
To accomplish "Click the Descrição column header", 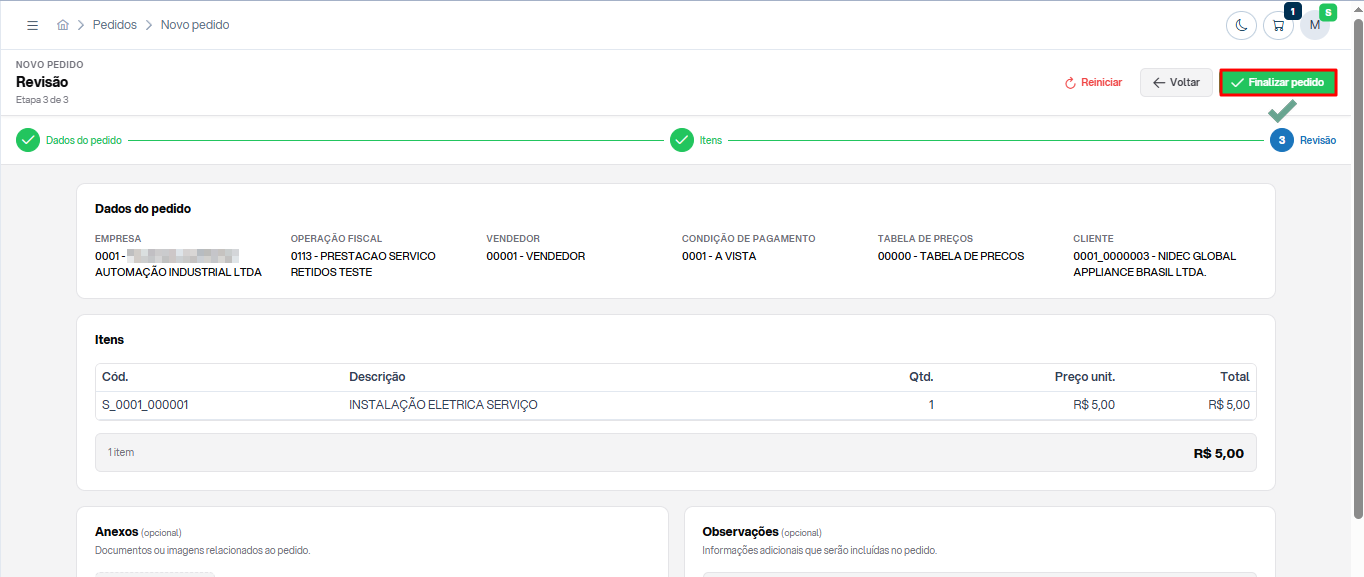I will [377, 377].
